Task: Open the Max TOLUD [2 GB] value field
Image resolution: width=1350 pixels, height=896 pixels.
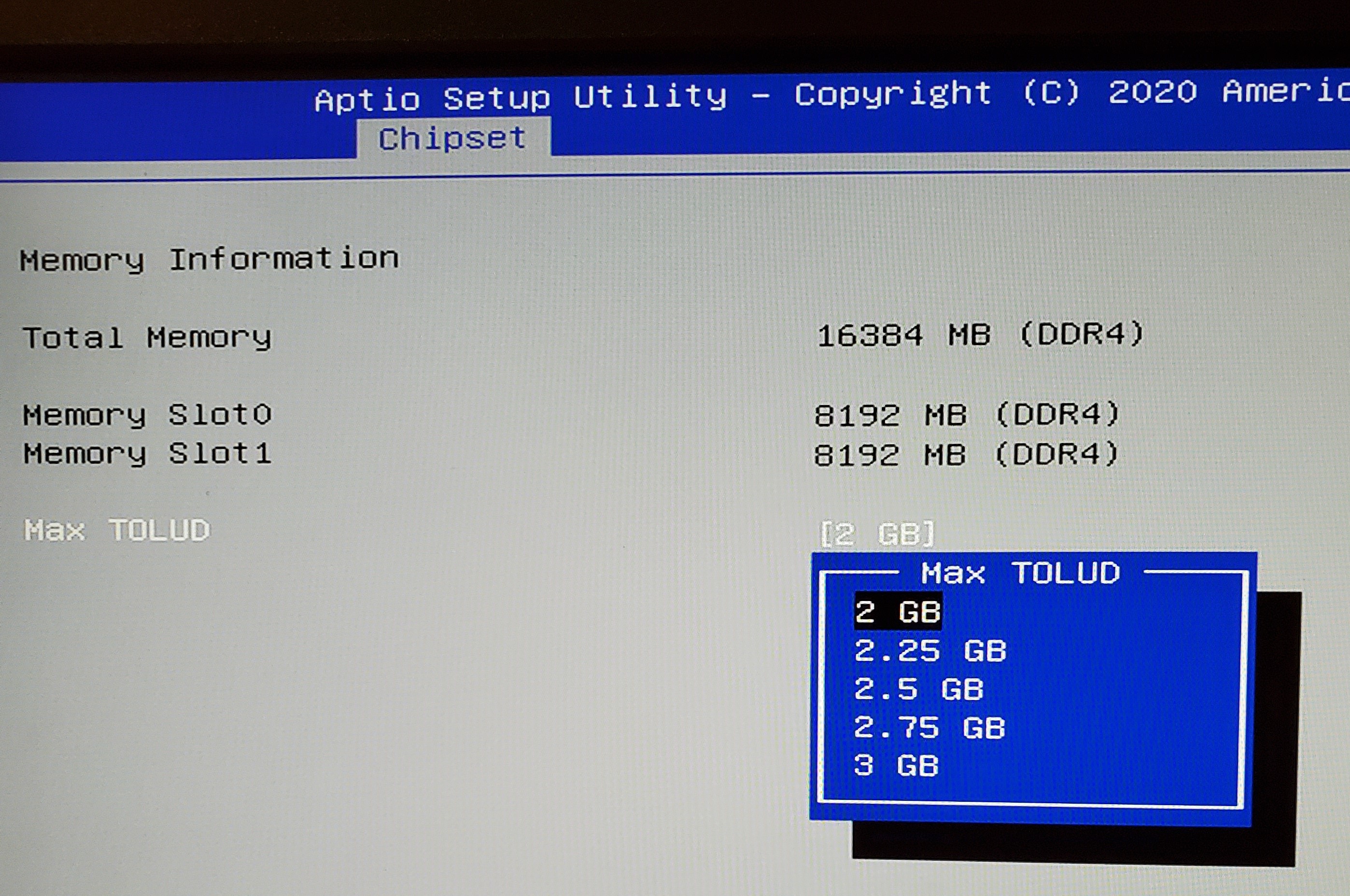Action: (877, 534)
